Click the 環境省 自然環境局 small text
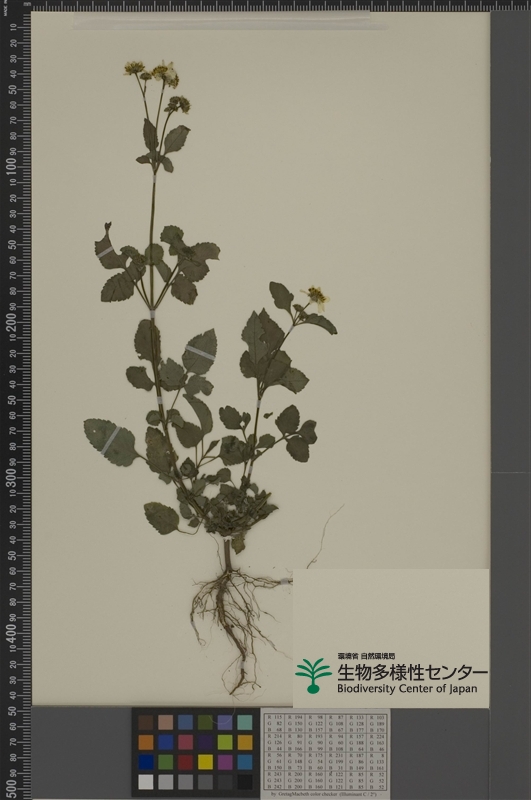The image size is (531, 800). [366, 656]
